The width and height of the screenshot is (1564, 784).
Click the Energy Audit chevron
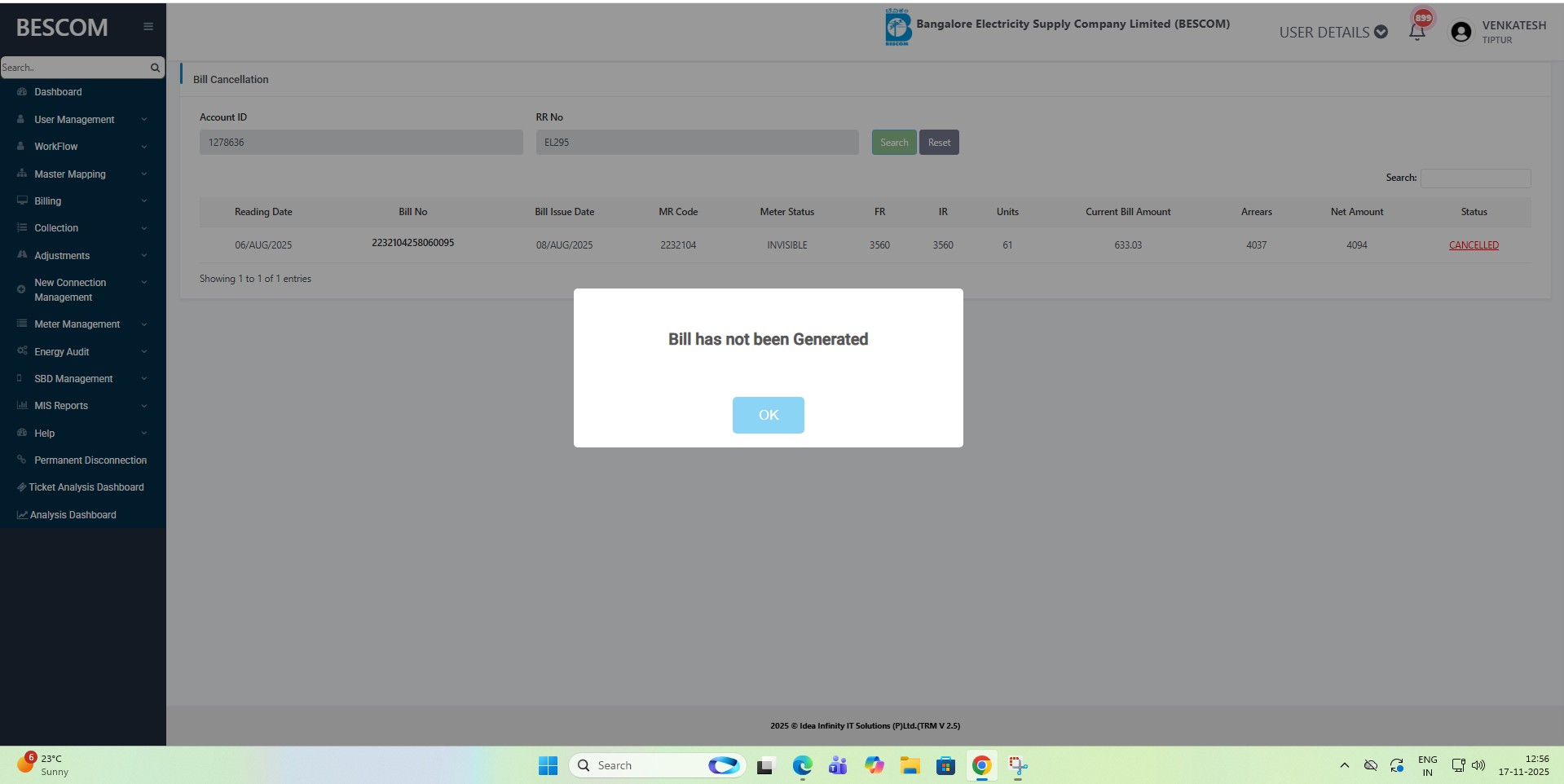click(144, 352)
